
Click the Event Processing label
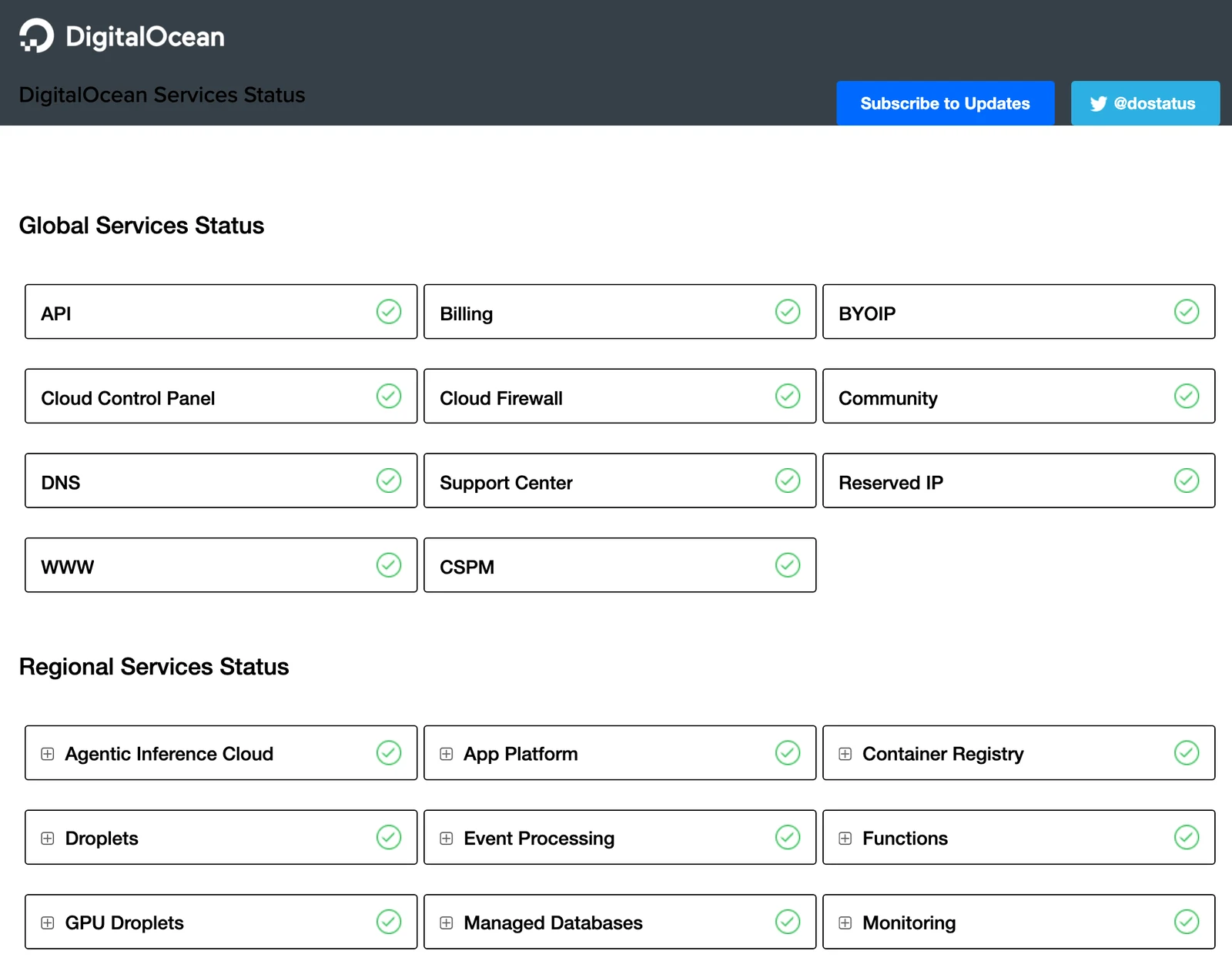click(x=539, y=839)
